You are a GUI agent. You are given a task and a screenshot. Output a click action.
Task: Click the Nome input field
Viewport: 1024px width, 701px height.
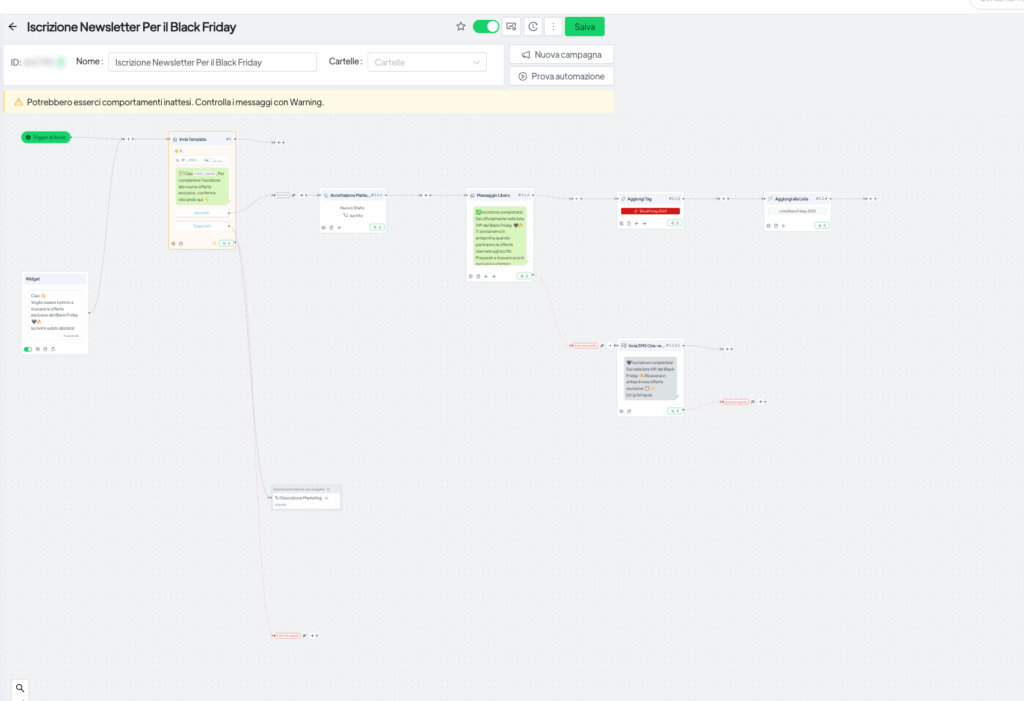212,62
